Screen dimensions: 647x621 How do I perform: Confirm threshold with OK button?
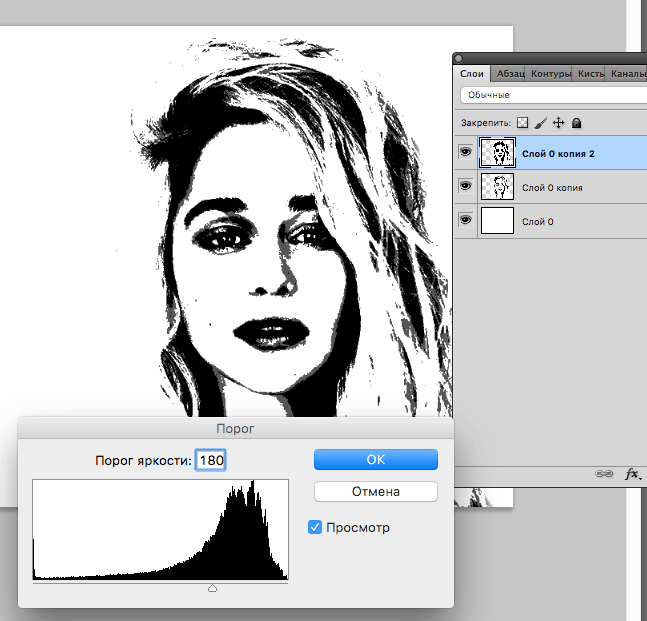pyautogui.click(x=375, y=459)
